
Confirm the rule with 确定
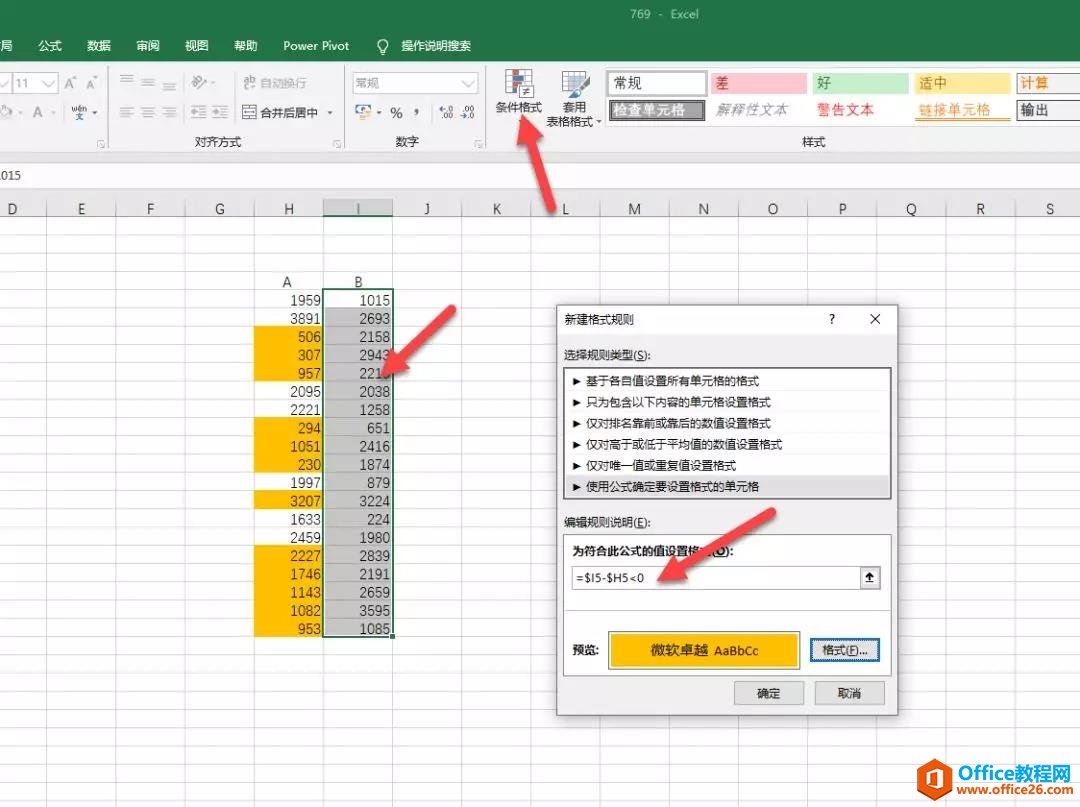click(x=768, y=692)
